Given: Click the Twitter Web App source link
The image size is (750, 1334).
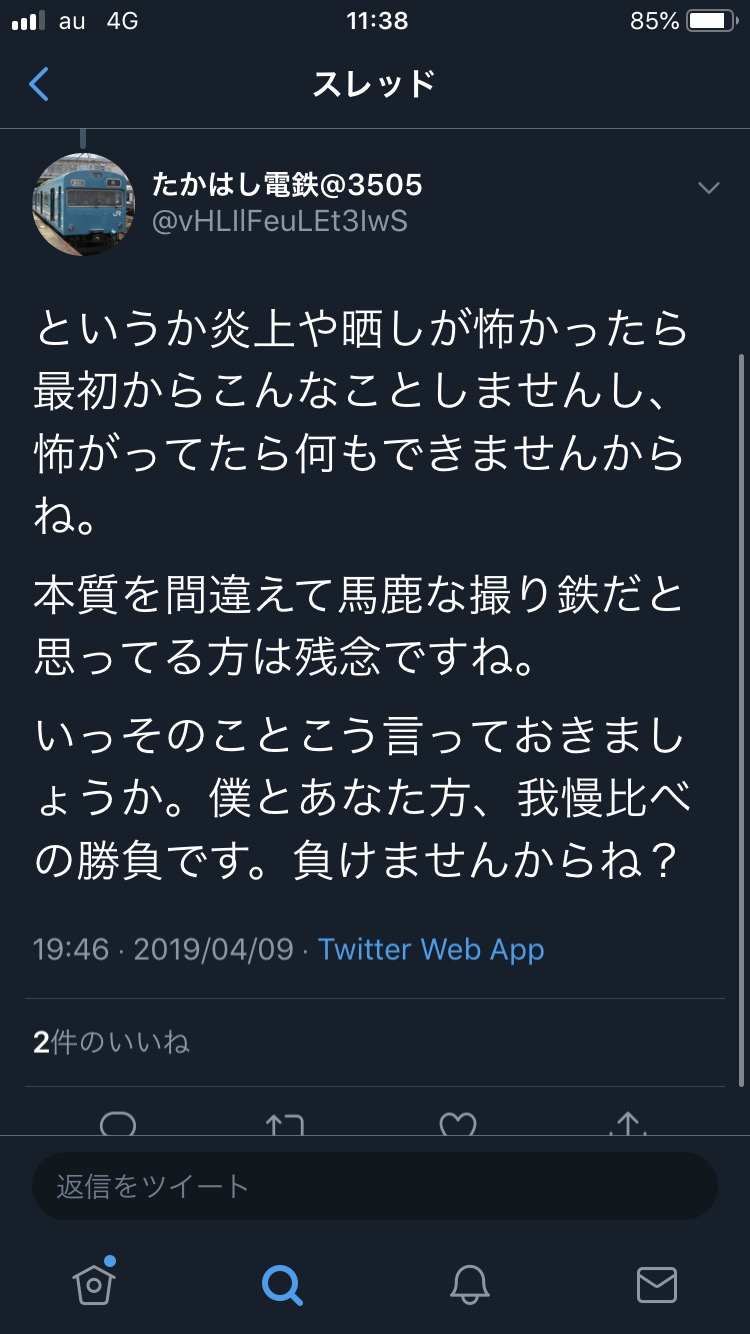Looking at the screenshot, I should coord(431,949).
